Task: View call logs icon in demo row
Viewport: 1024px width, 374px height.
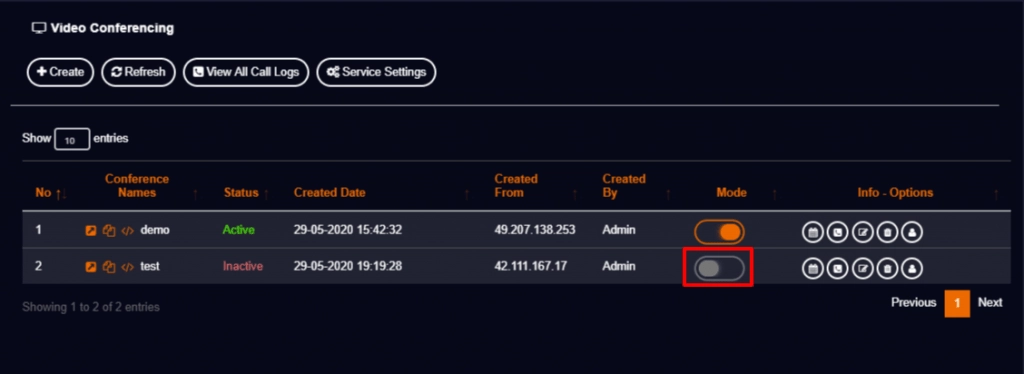Action: (837, 232)
